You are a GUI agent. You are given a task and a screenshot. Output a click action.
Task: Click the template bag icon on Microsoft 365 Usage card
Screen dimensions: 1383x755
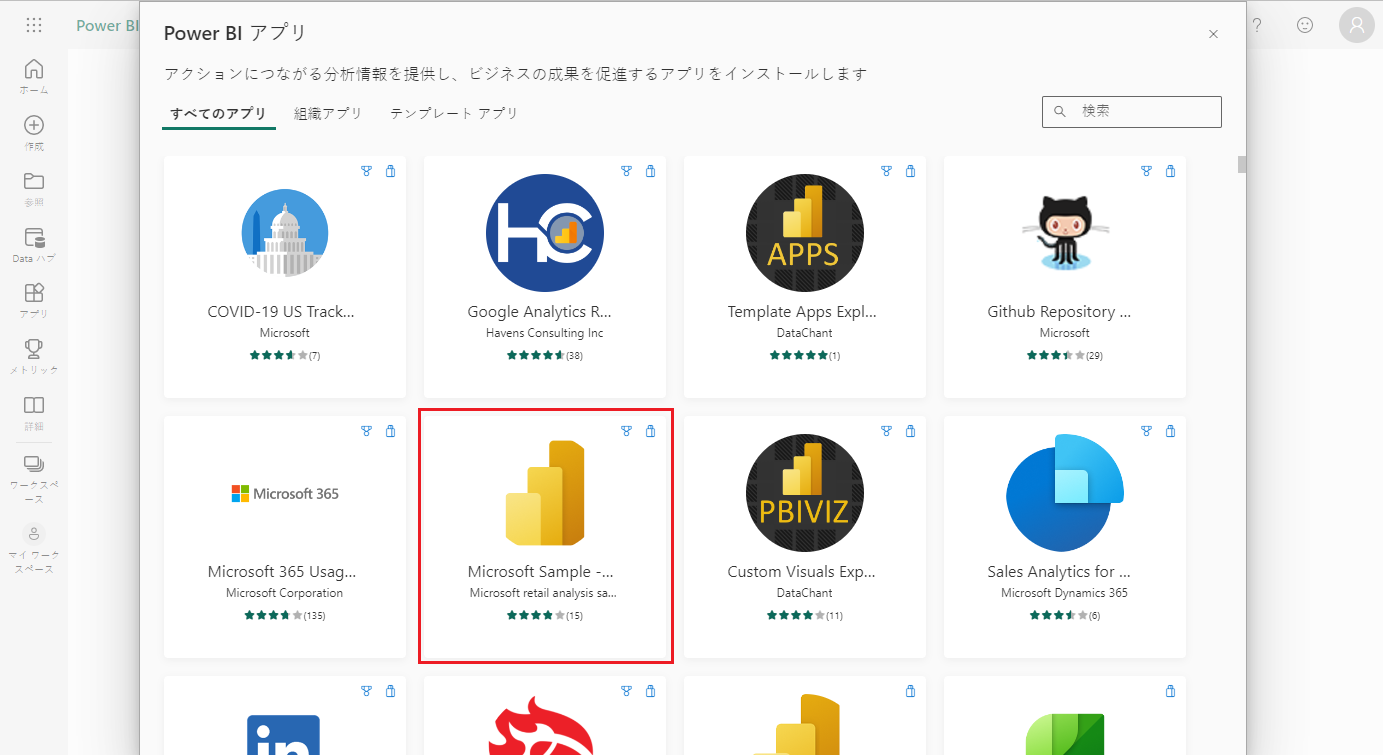tap(390, 431)
